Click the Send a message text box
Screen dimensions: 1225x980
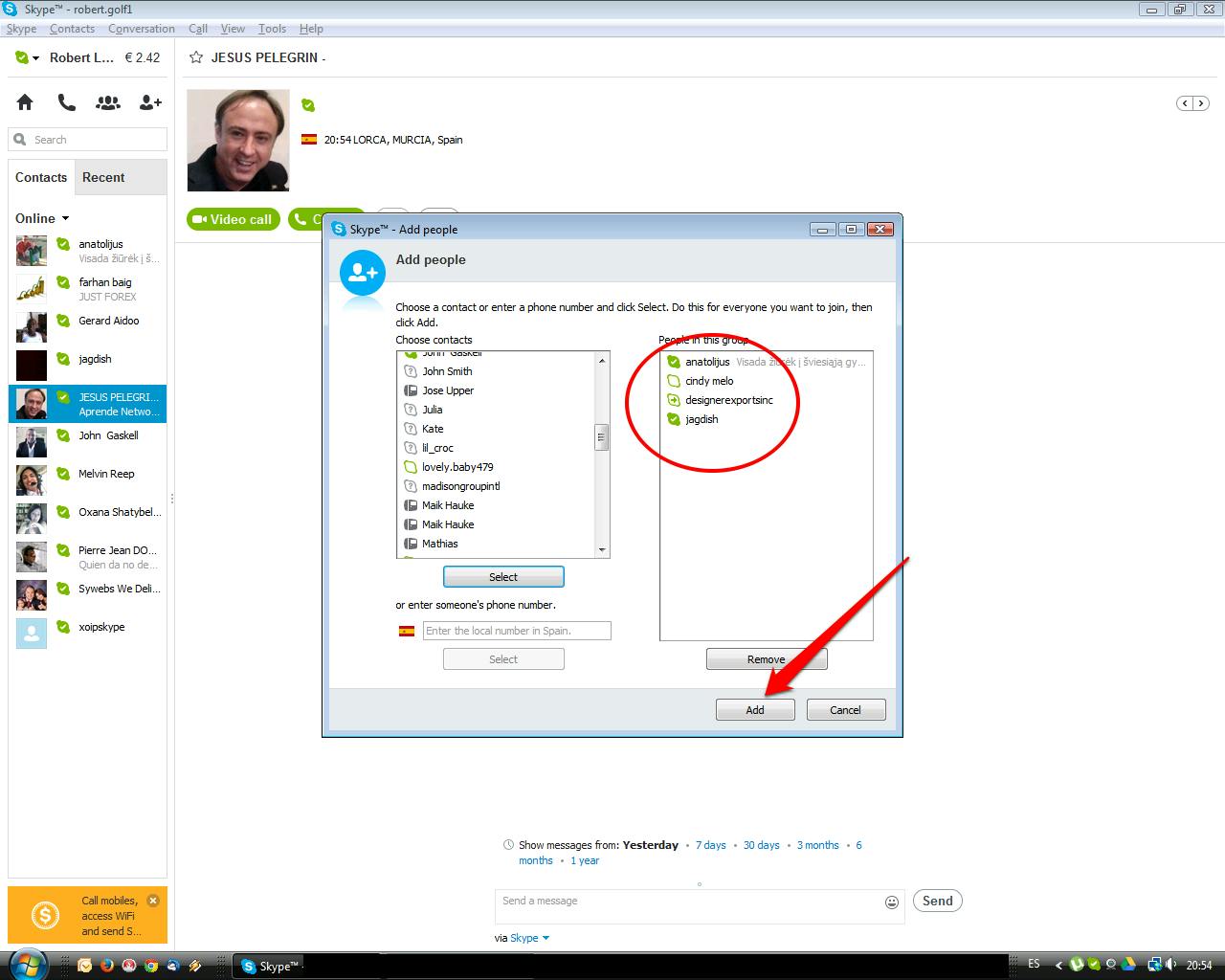click(x=700, y=906)
